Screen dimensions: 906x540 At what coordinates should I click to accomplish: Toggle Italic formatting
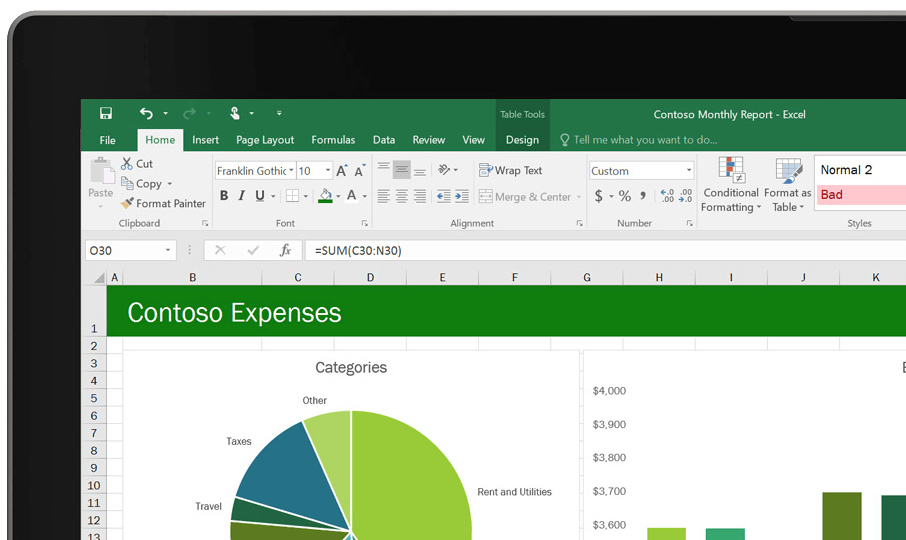pyautogui.click(x=242, y=196)
